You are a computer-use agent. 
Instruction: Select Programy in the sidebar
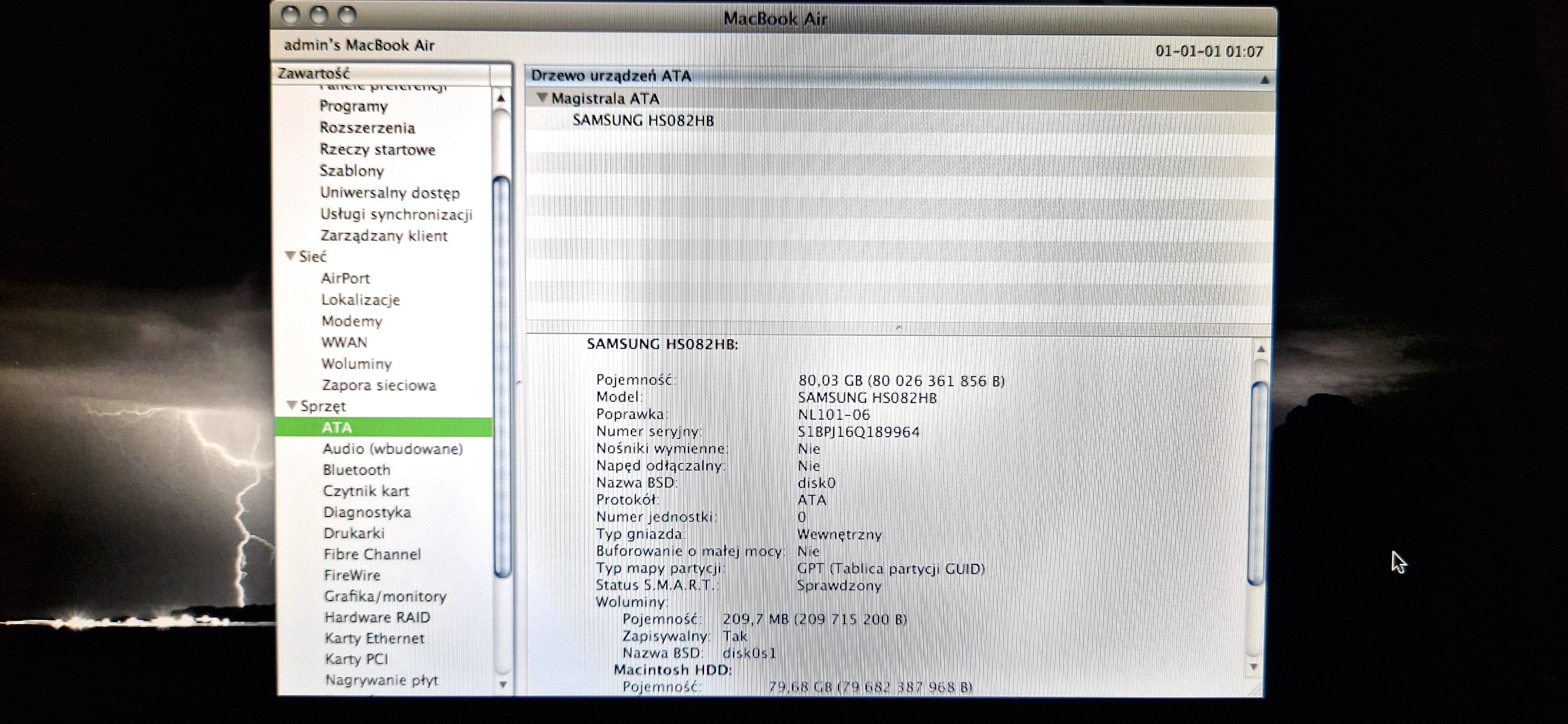coord(353,107)
